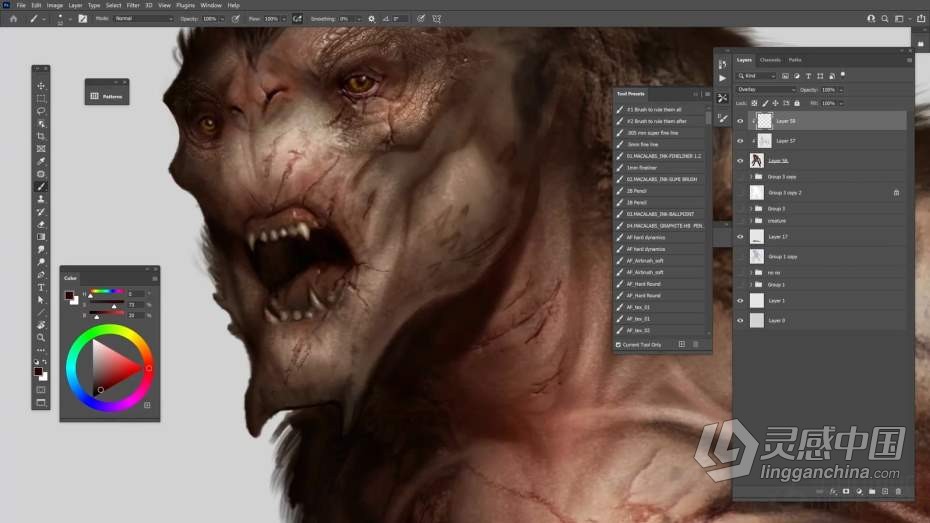Image resolution: width=930 pixels, height=523 pixels.
Task: Hide Layer 0 with its eye icon
Action: click(740, 321)
